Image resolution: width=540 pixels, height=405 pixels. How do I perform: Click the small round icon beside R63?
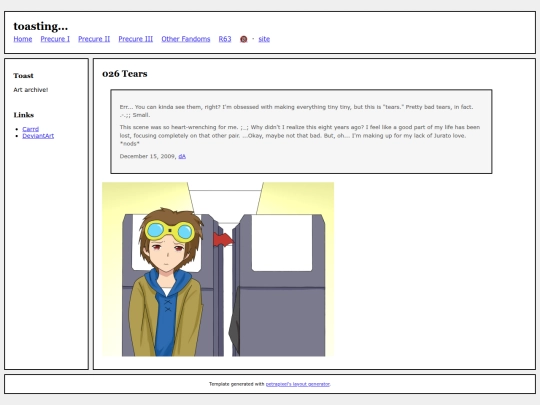pyautogui.click(x=243, y=39)
